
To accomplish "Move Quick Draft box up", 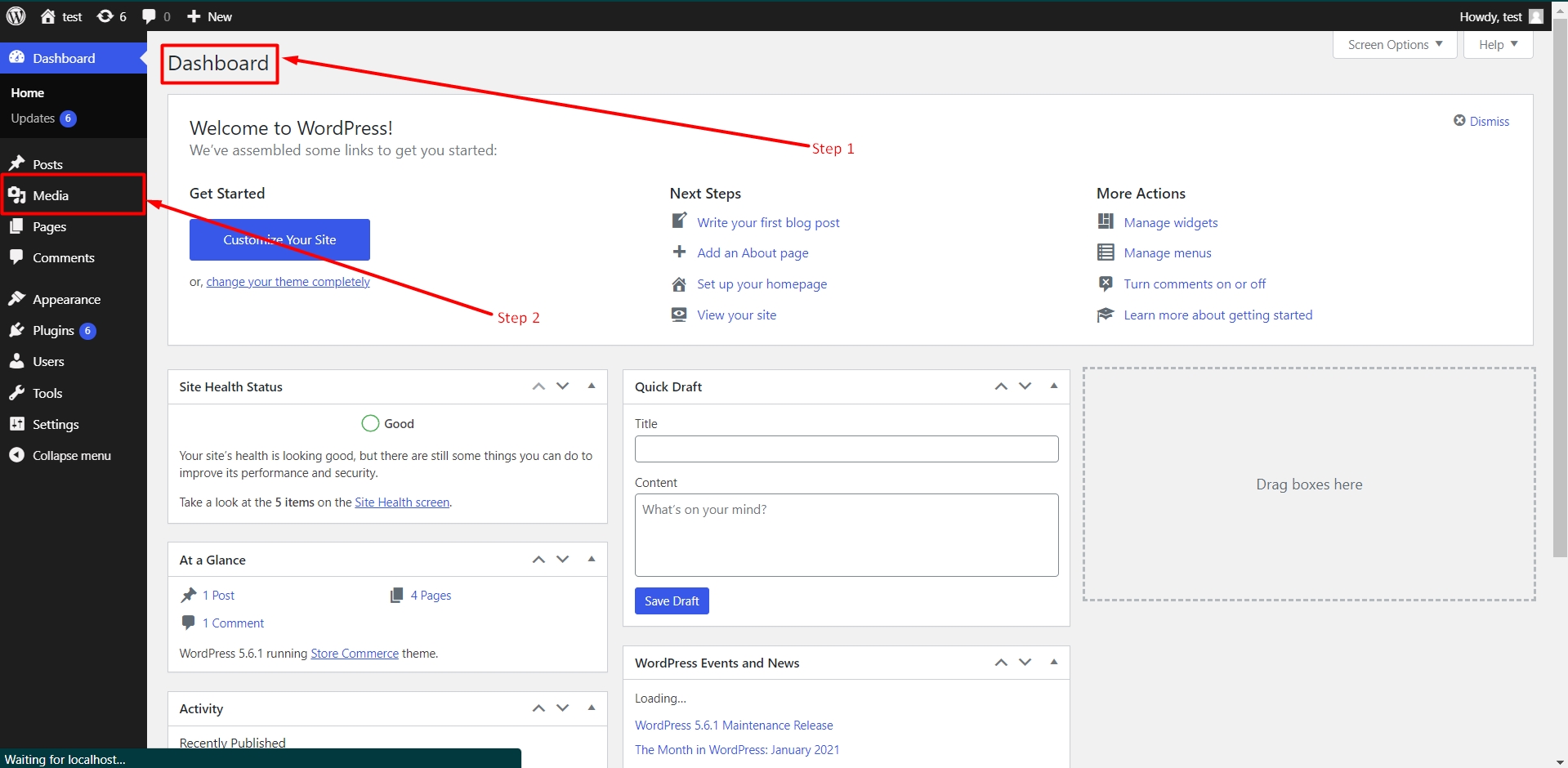I will click(1001, 386).
